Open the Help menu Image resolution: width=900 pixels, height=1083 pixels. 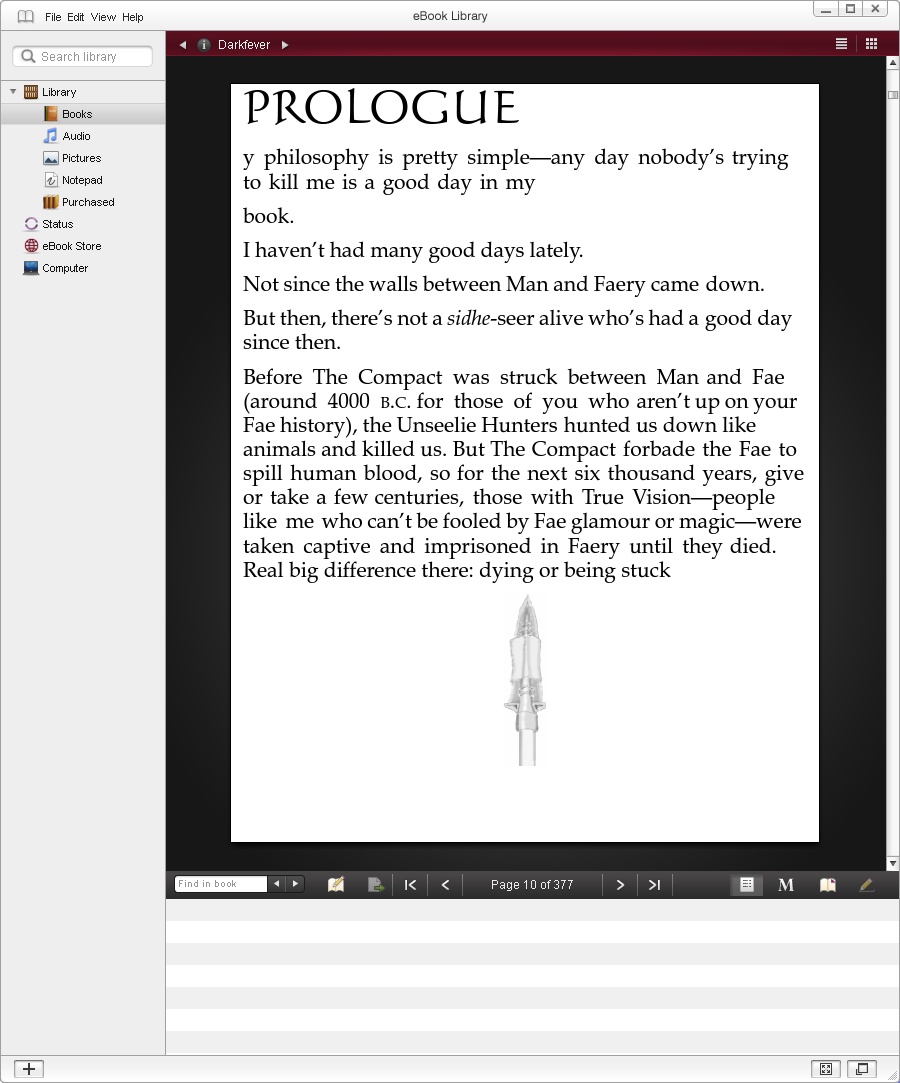click(133, 17)
